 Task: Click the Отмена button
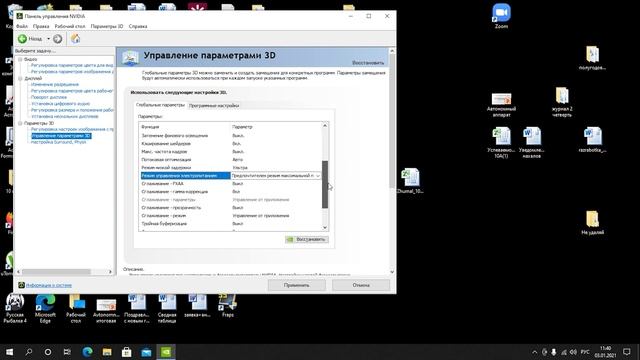point(361,285)
